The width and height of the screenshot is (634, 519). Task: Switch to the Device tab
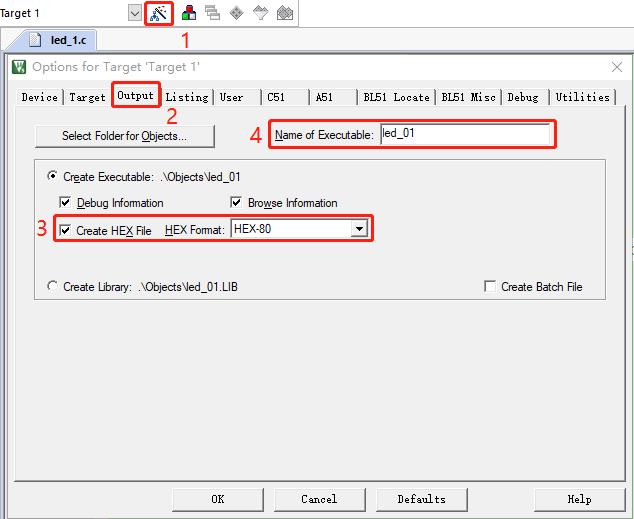(x=40, y=97)
